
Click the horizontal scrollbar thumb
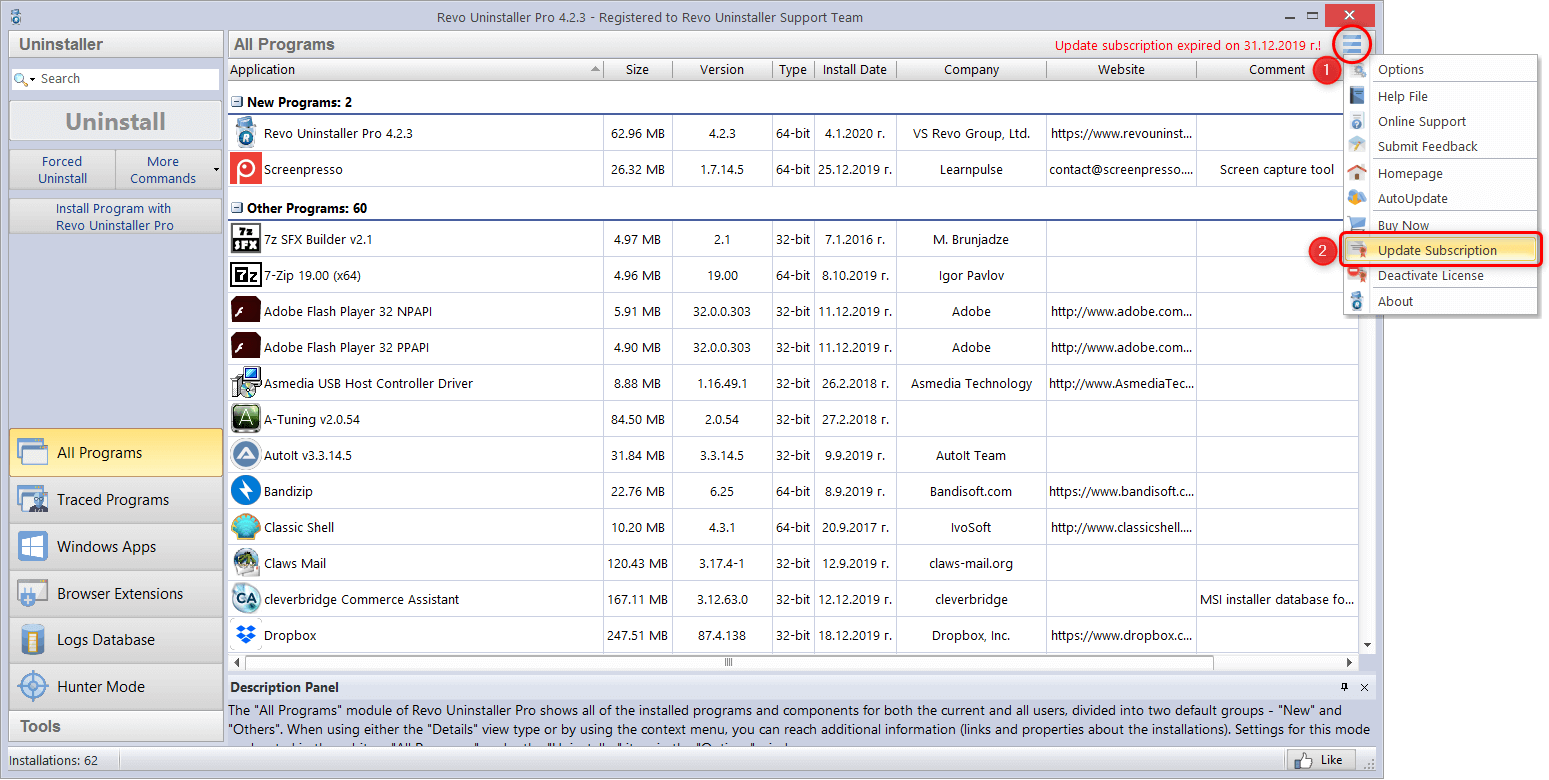point(729,662)
